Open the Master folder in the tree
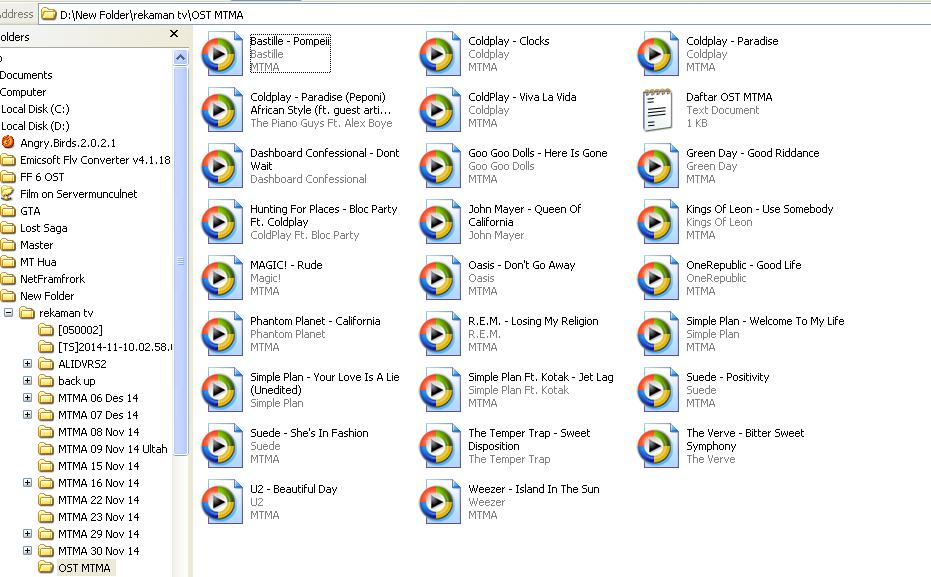 click(27, 245)
